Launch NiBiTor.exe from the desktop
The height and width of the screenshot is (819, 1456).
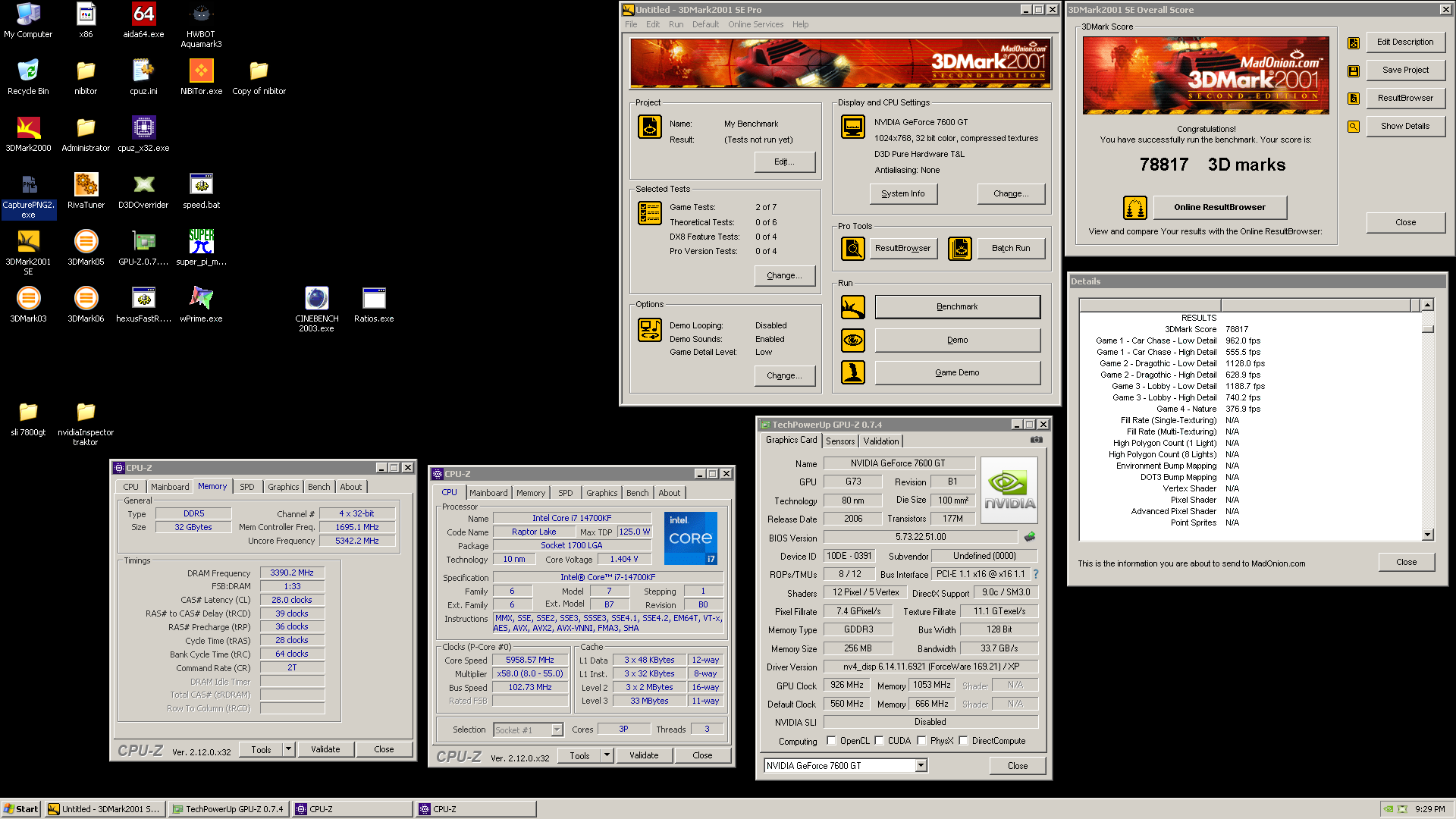201,77
